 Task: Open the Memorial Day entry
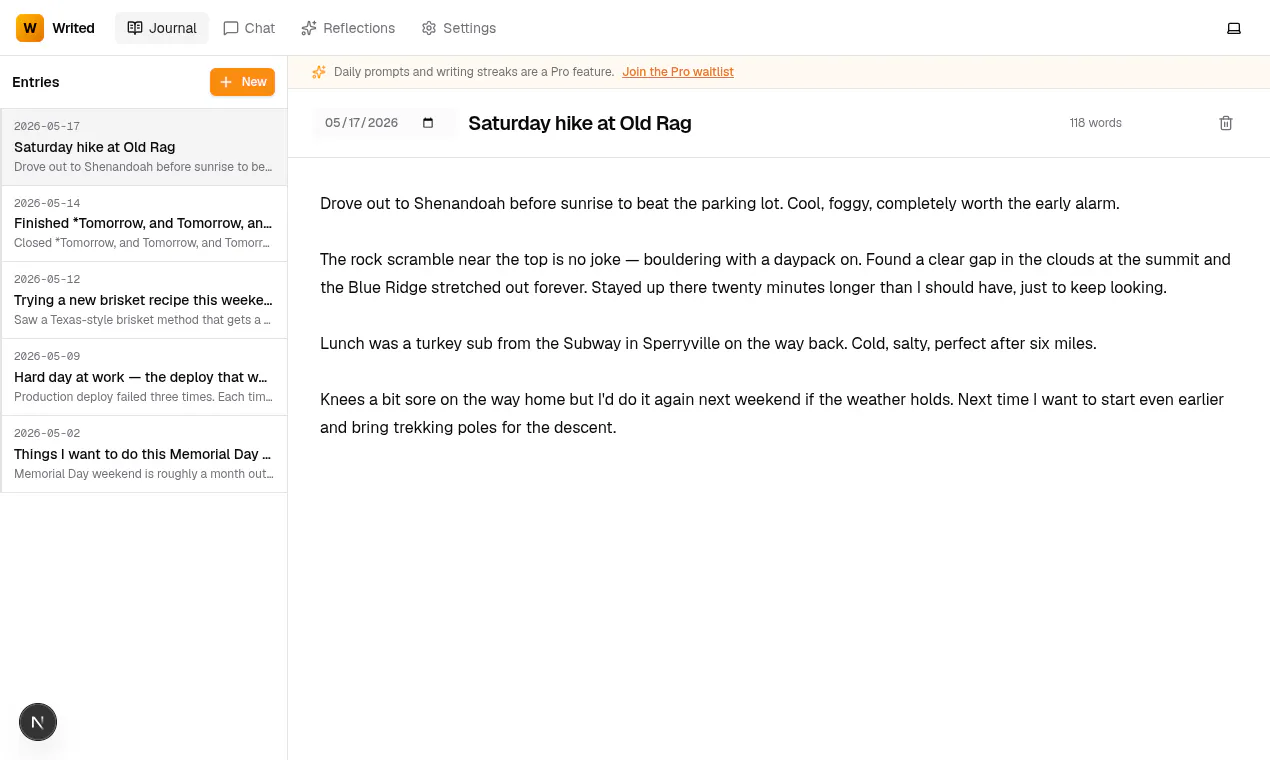click(144, 455)
